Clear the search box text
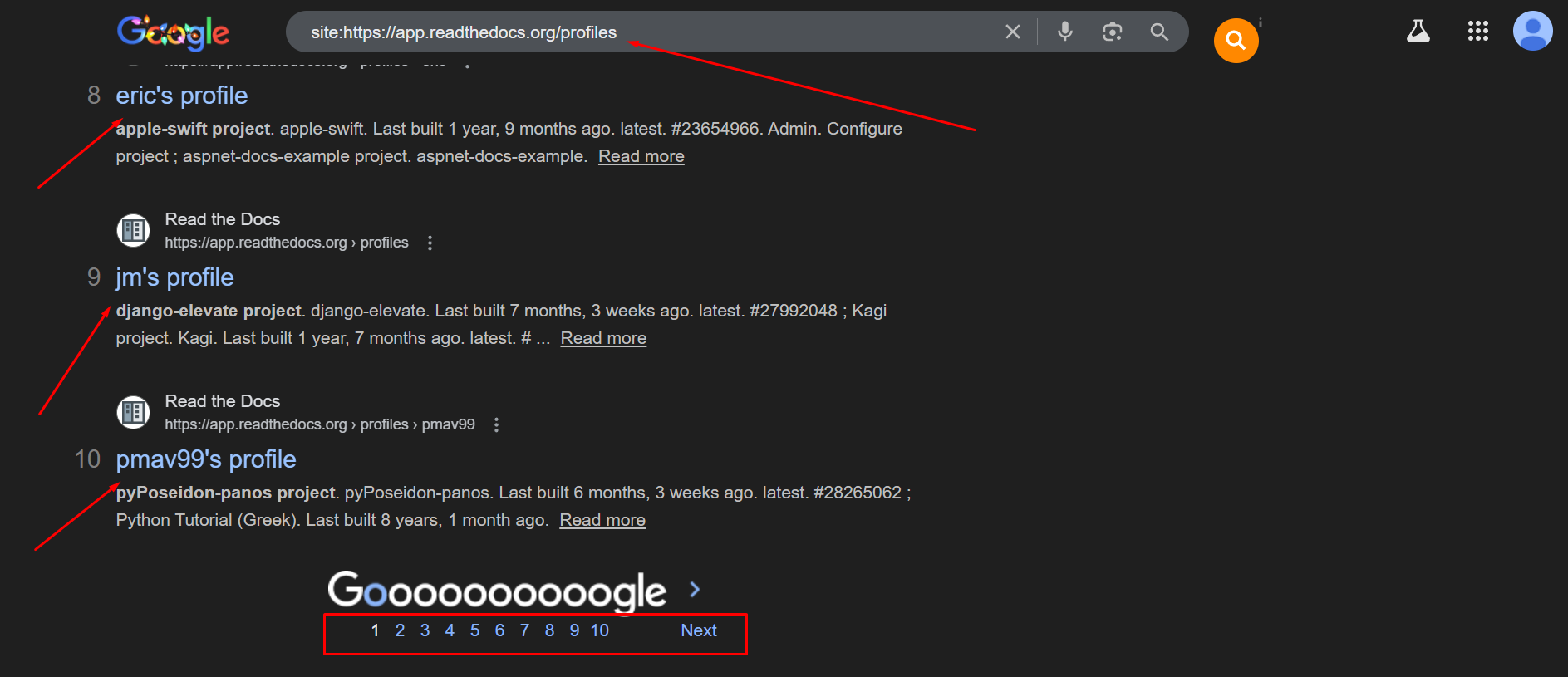Image resolution: width=1568 pixels, height=677 pixels. tap(1012, 32)
